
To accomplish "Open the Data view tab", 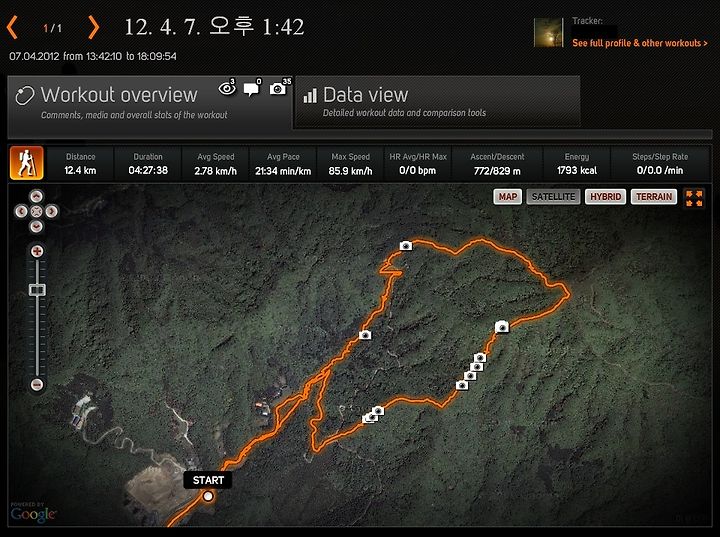I will 437,102.
